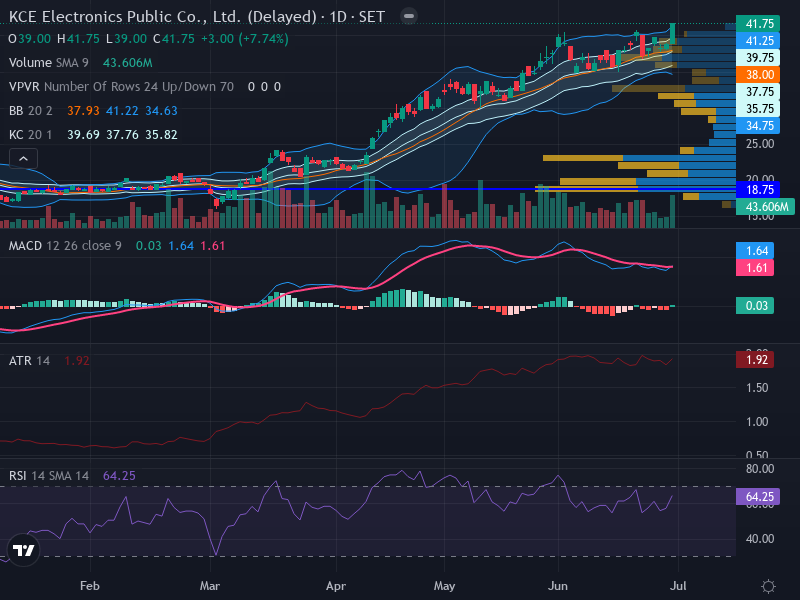
Task: Select the MACD 12 26 close 9 legend
Action: click(65, 246)
